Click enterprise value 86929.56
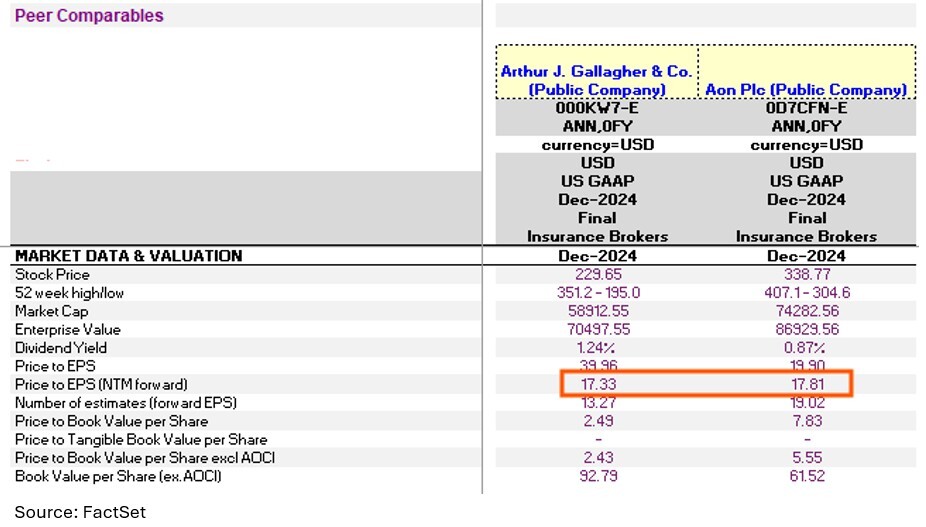 pyautogui.click(x=807, y=330)
